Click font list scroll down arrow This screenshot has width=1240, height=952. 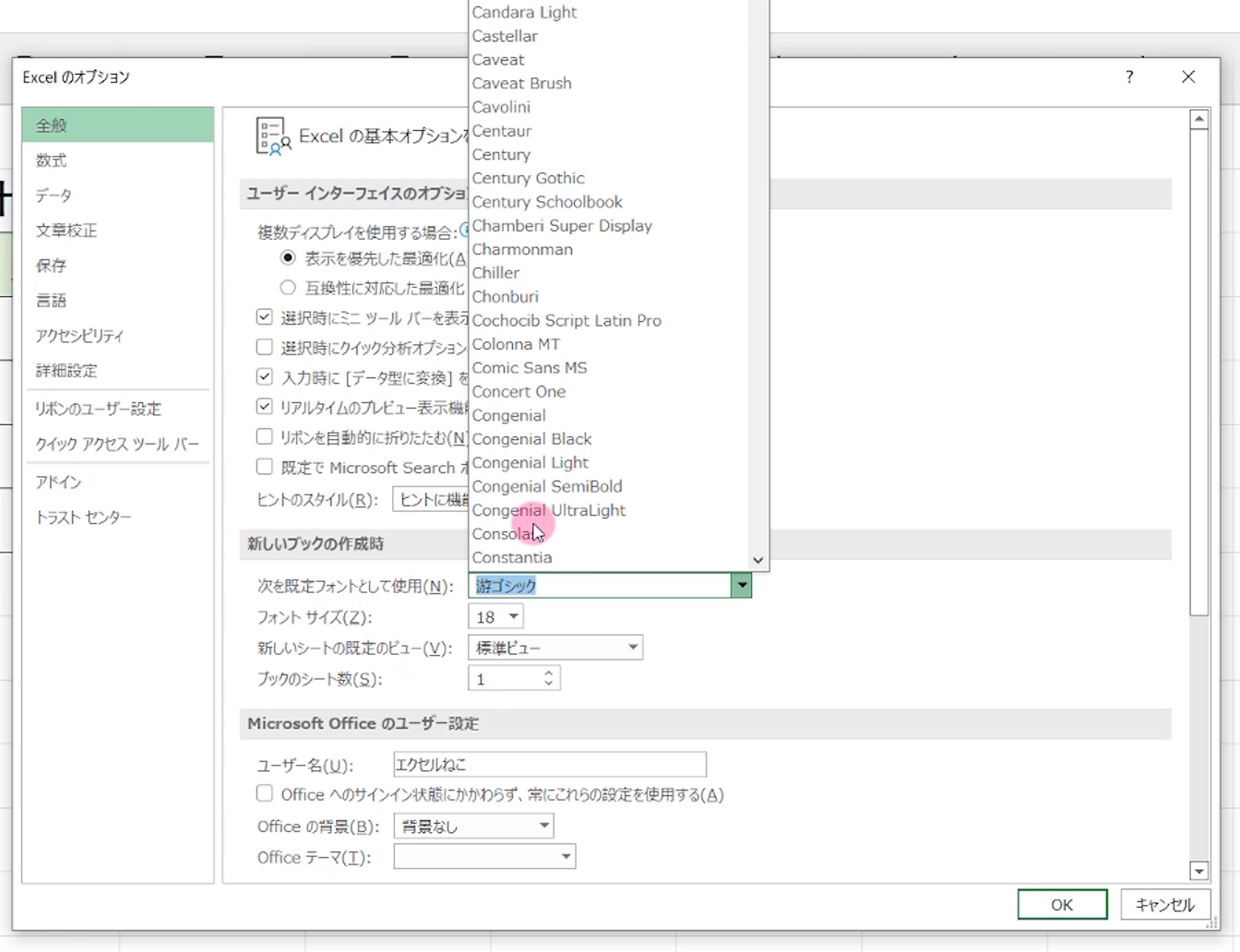[x=758, y=560]
